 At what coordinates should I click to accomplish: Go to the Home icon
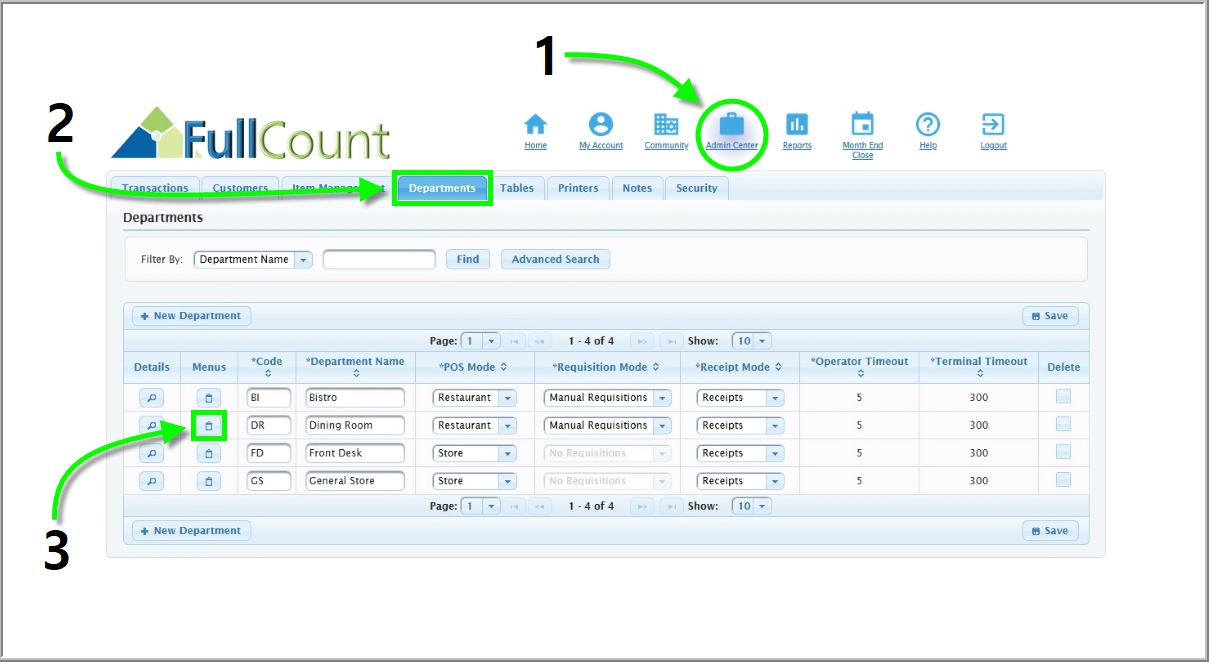536,124
